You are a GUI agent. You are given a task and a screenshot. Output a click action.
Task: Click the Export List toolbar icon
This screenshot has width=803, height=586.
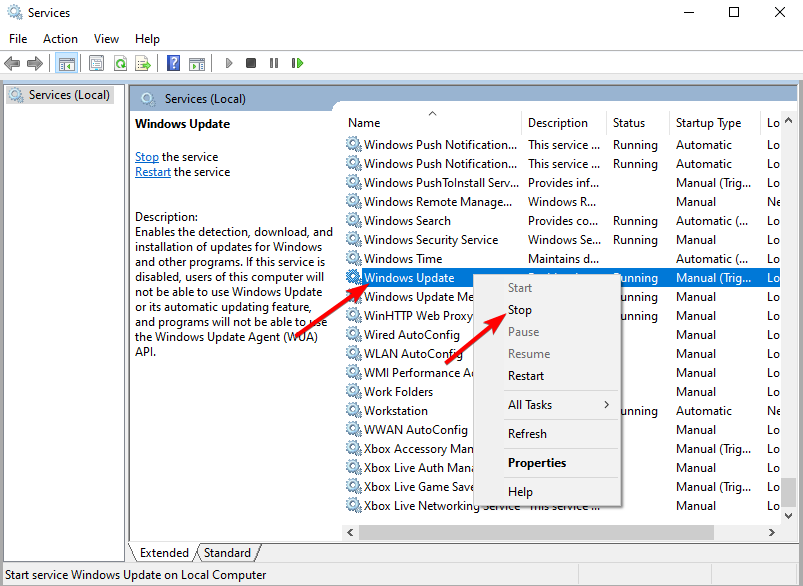[143, 64]
